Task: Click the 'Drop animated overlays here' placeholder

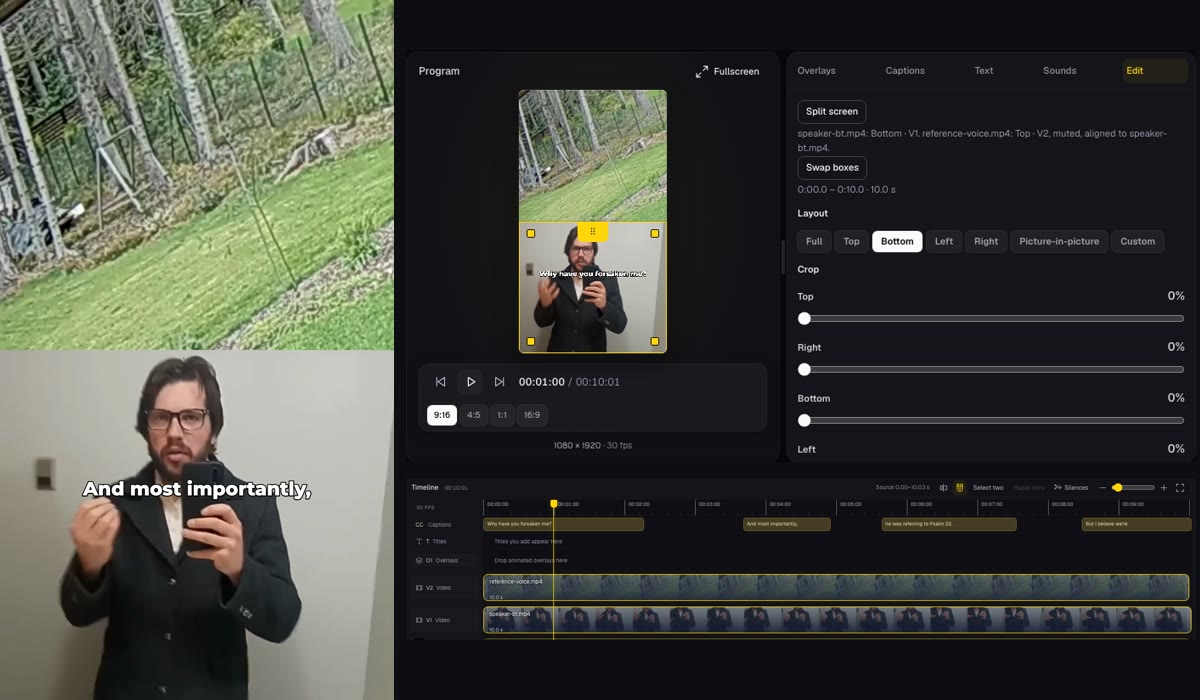Action: 530,560
